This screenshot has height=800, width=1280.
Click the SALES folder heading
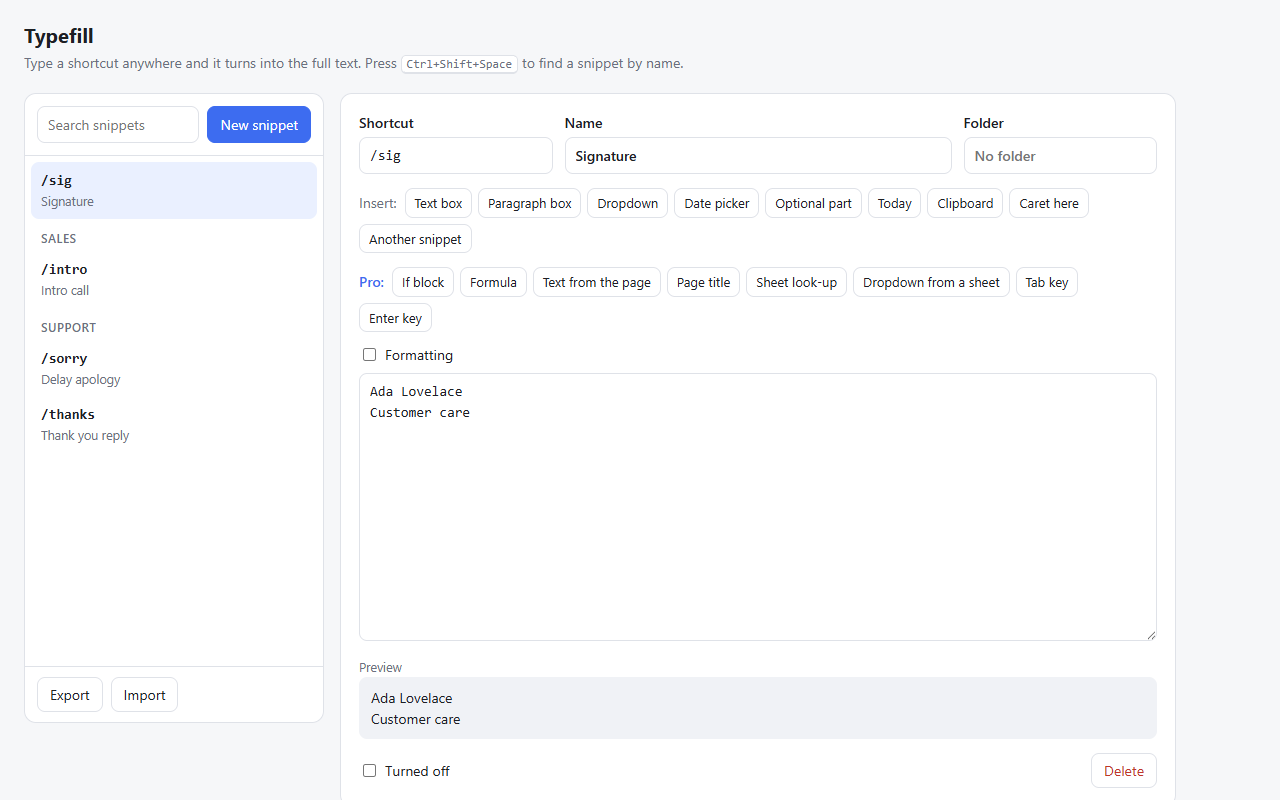pos(59,238)
